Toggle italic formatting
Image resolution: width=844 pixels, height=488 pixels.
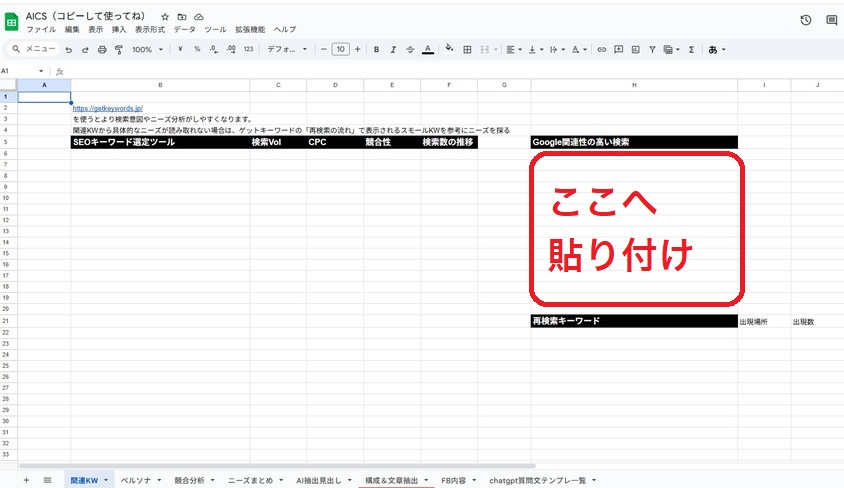(394, 49)
